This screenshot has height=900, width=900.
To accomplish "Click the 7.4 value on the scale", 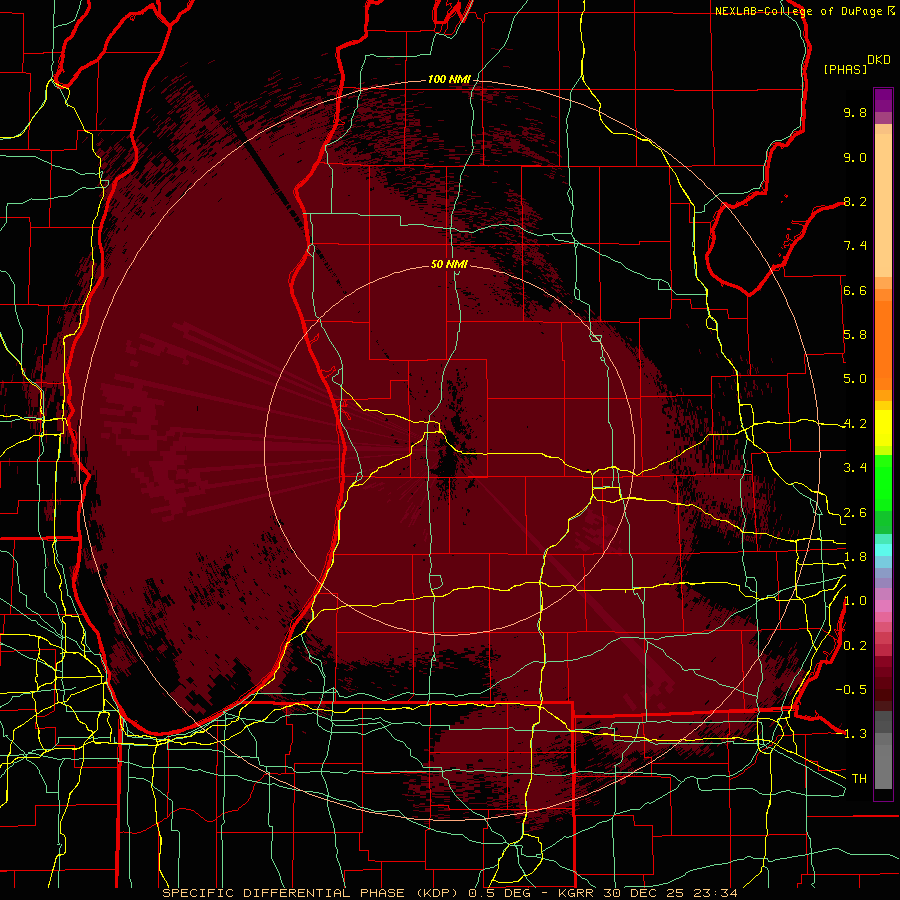I will coord(855,246).
